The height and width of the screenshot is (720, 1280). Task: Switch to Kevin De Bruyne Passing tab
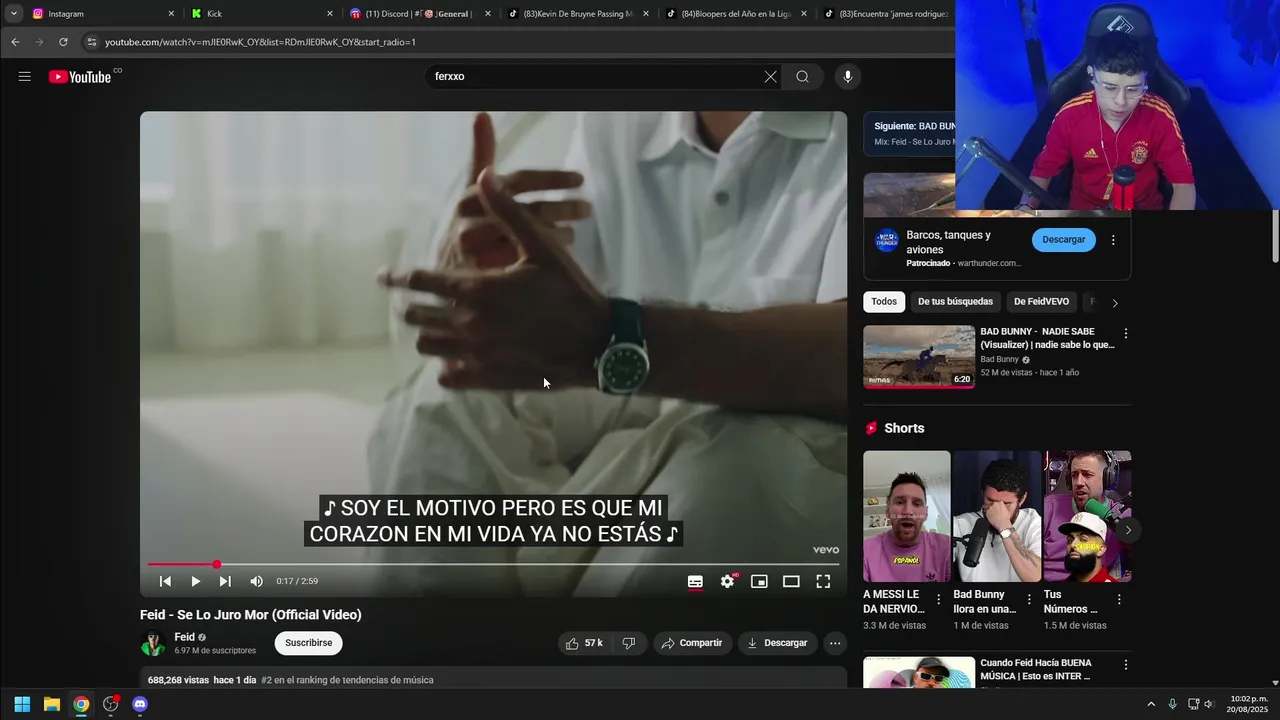click(576, 14)
